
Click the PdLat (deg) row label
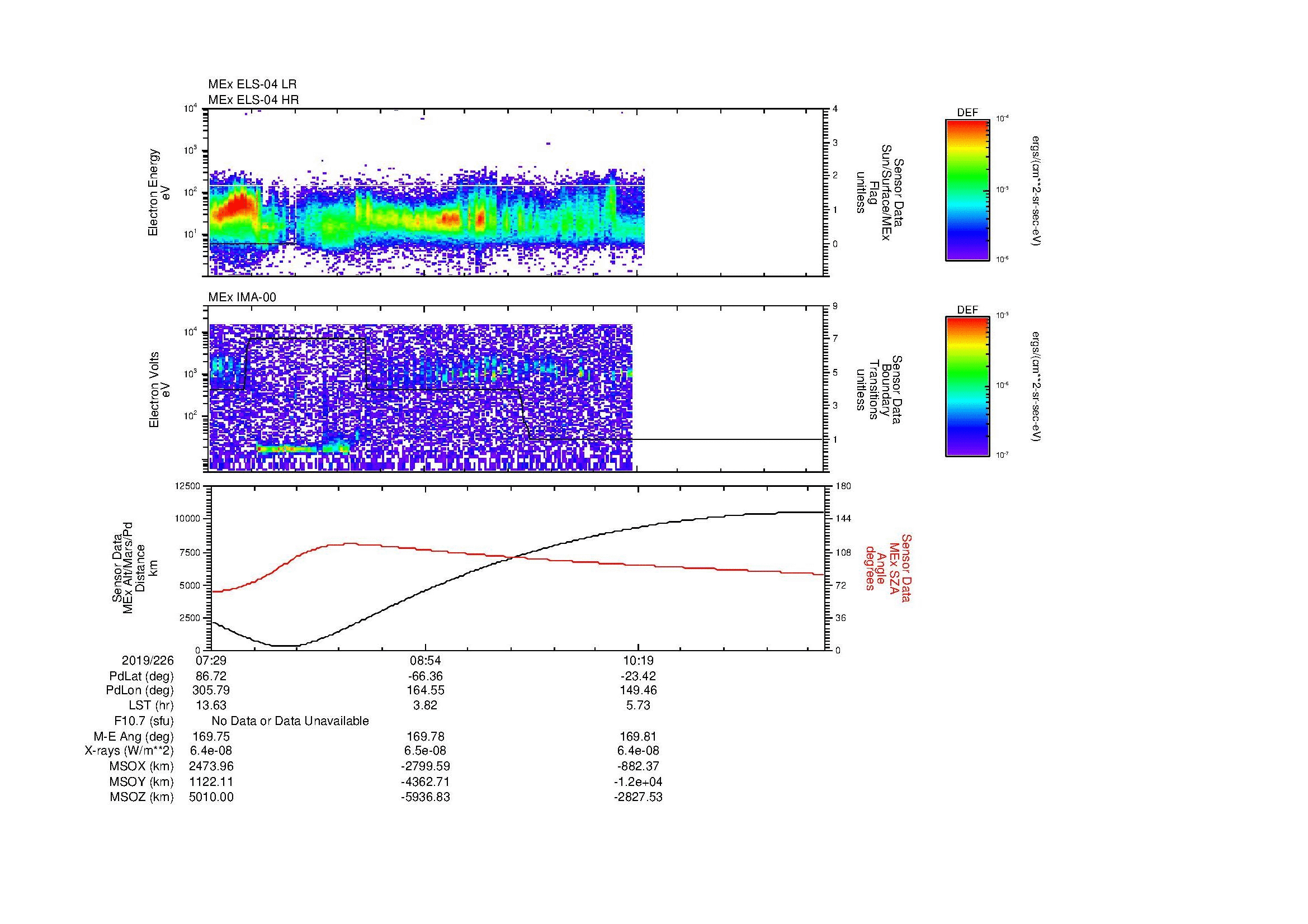pyautogui.click(x=141, y=676)
